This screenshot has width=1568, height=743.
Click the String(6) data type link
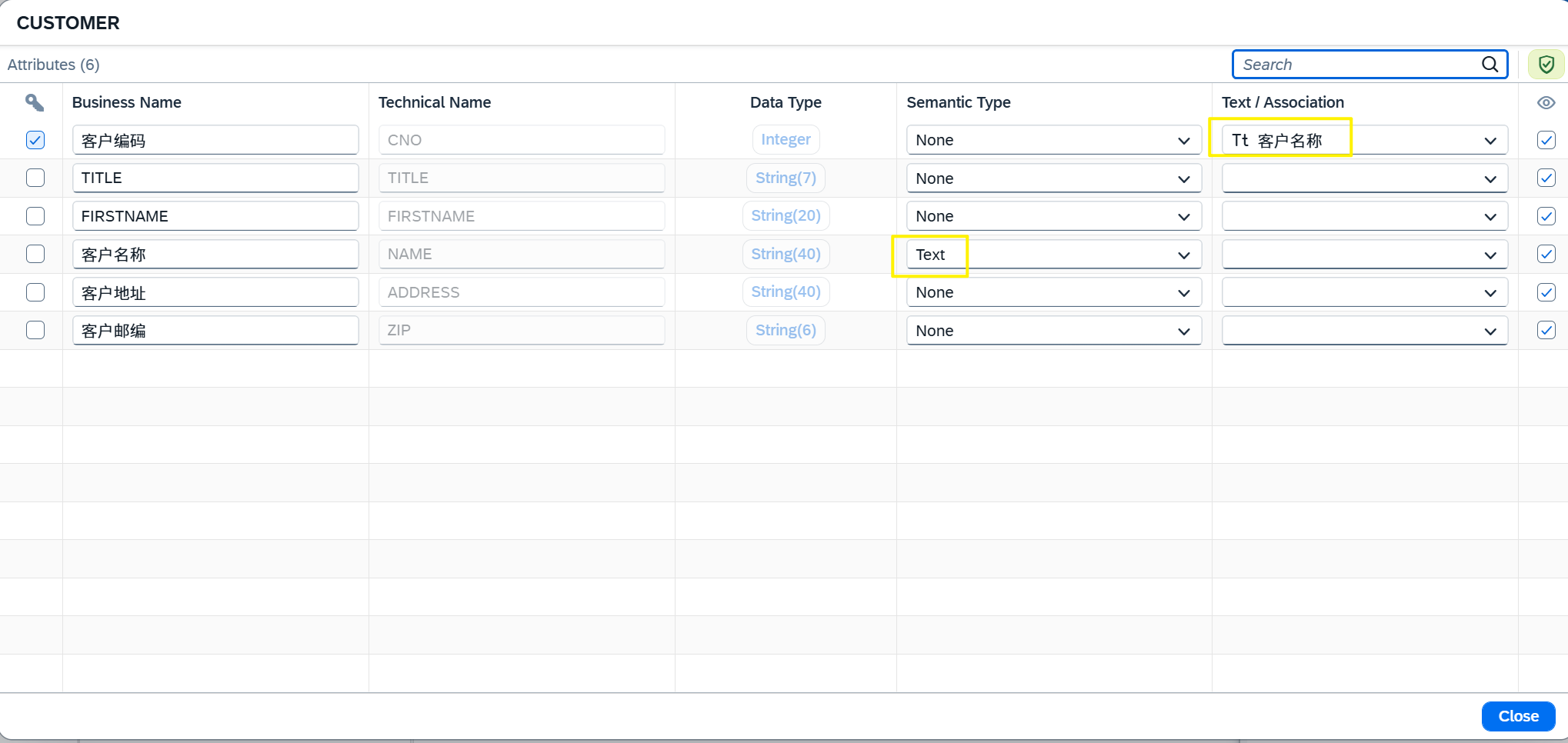(786, 330)
